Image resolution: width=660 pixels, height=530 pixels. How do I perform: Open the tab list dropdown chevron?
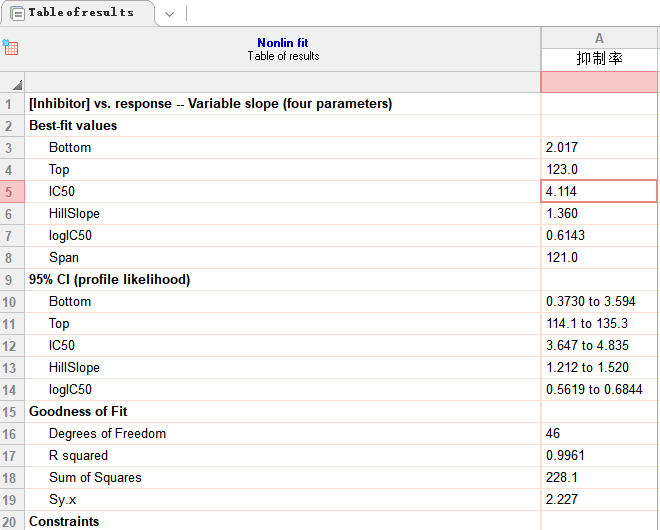click(170, 14)
